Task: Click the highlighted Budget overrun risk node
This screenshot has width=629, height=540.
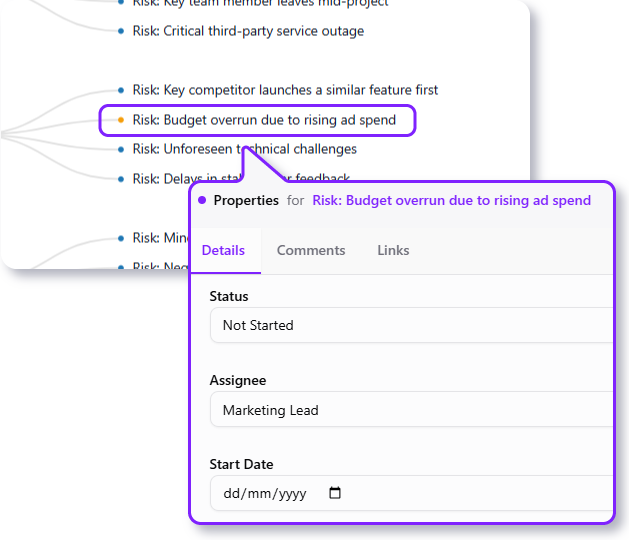Action: [x=264, y=120]
